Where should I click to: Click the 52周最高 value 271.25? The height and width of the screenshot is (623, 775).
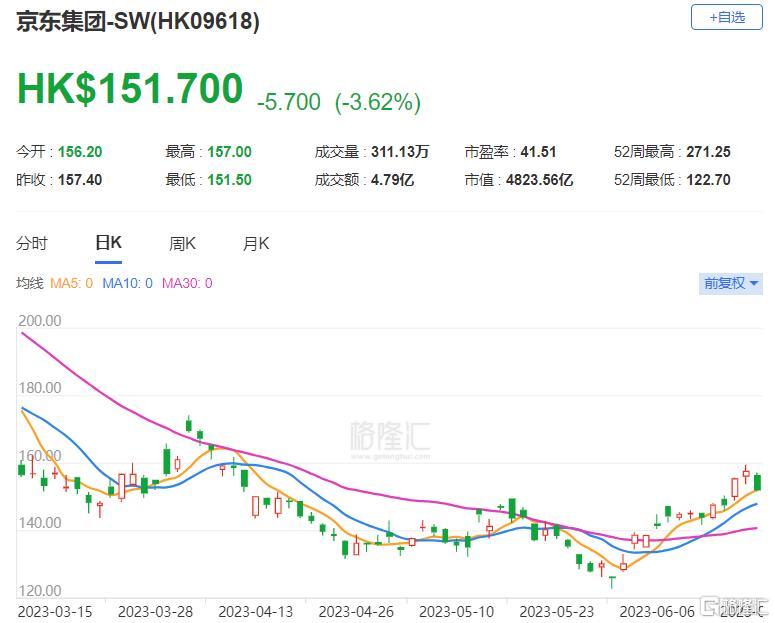click(x=708, y=152)
